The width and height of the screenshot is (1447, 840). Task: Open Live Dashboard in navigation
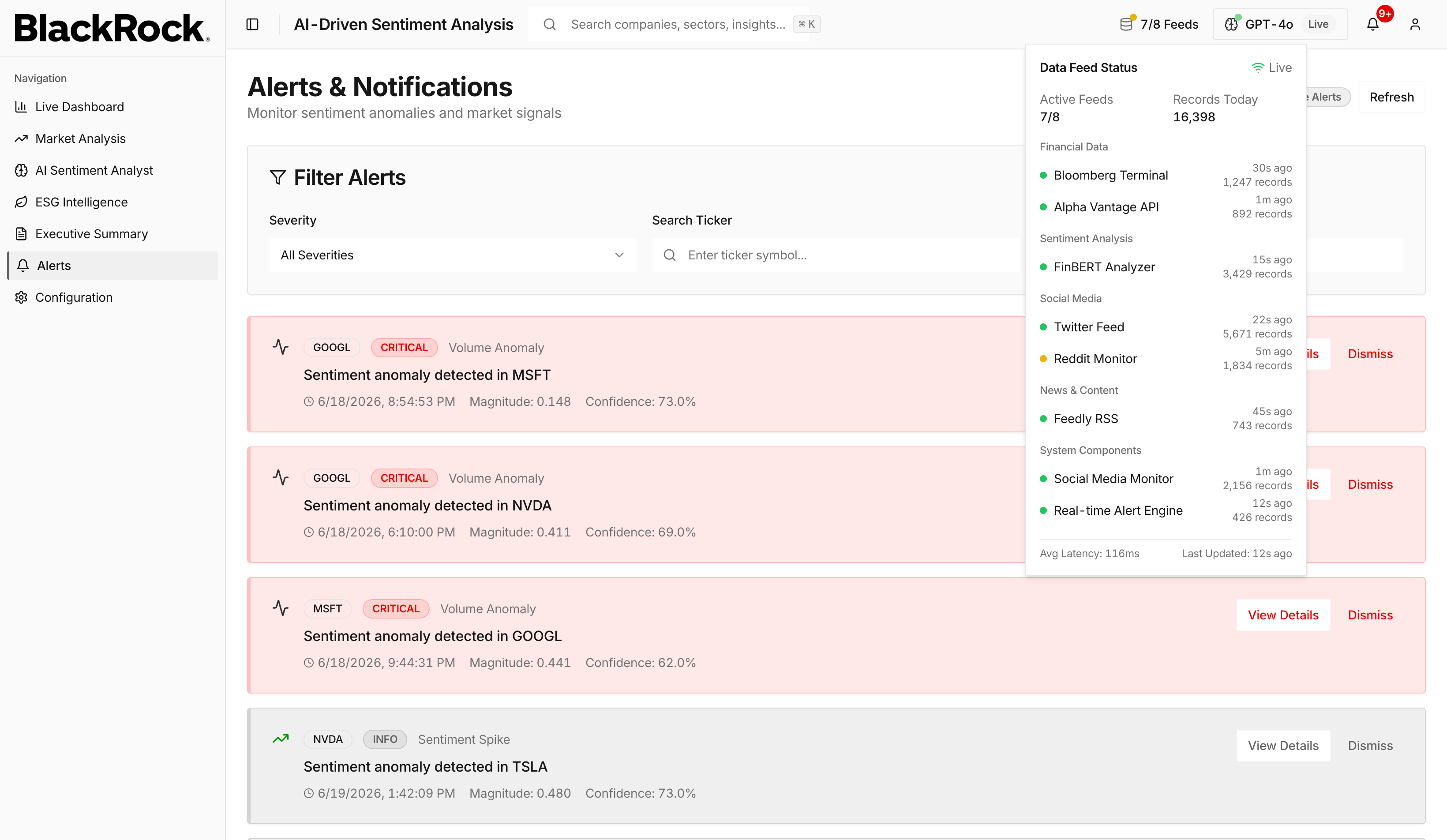point(112,107)
